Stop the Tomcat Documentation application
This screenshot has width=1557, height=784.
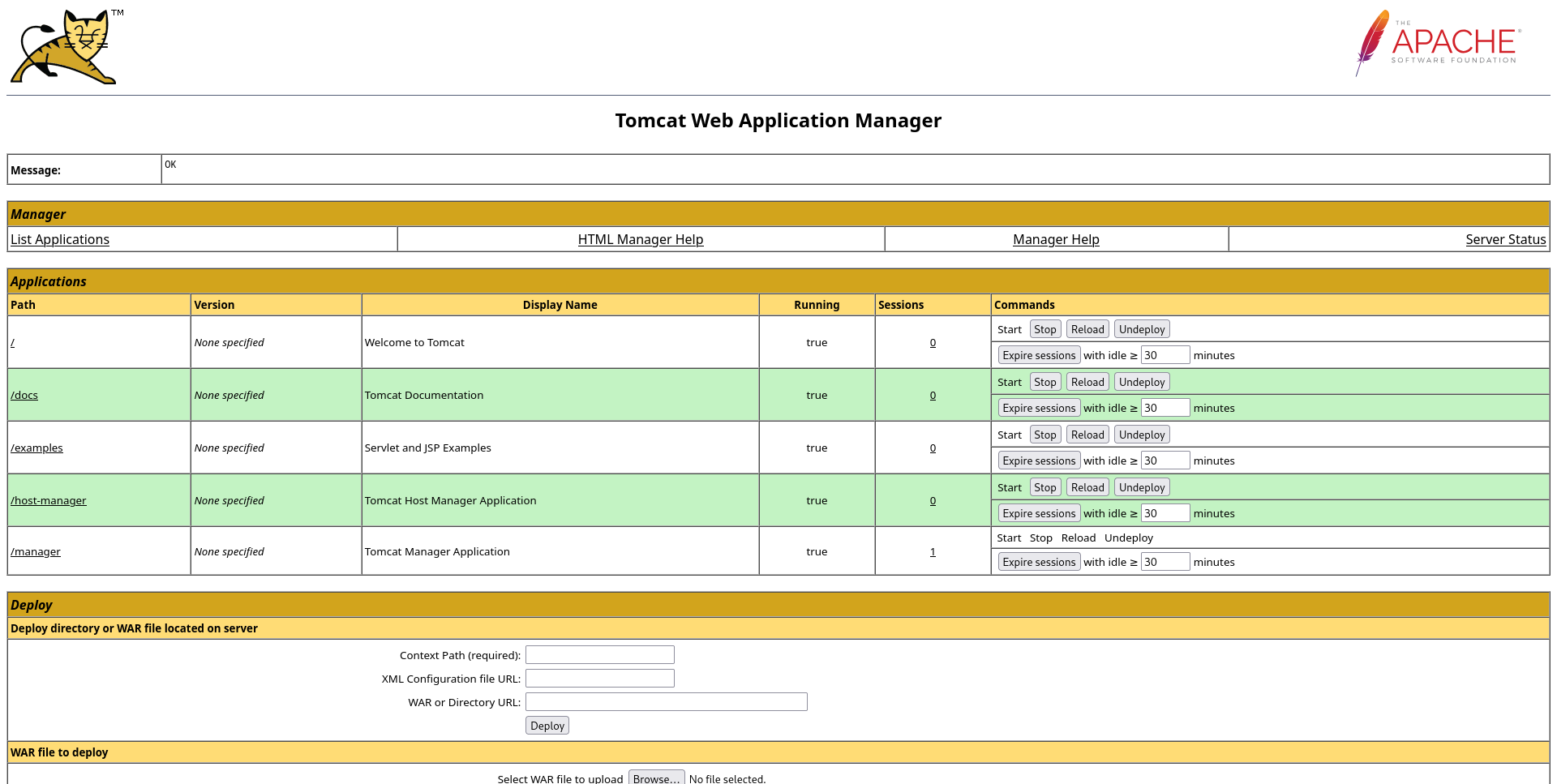[1045, 382]
